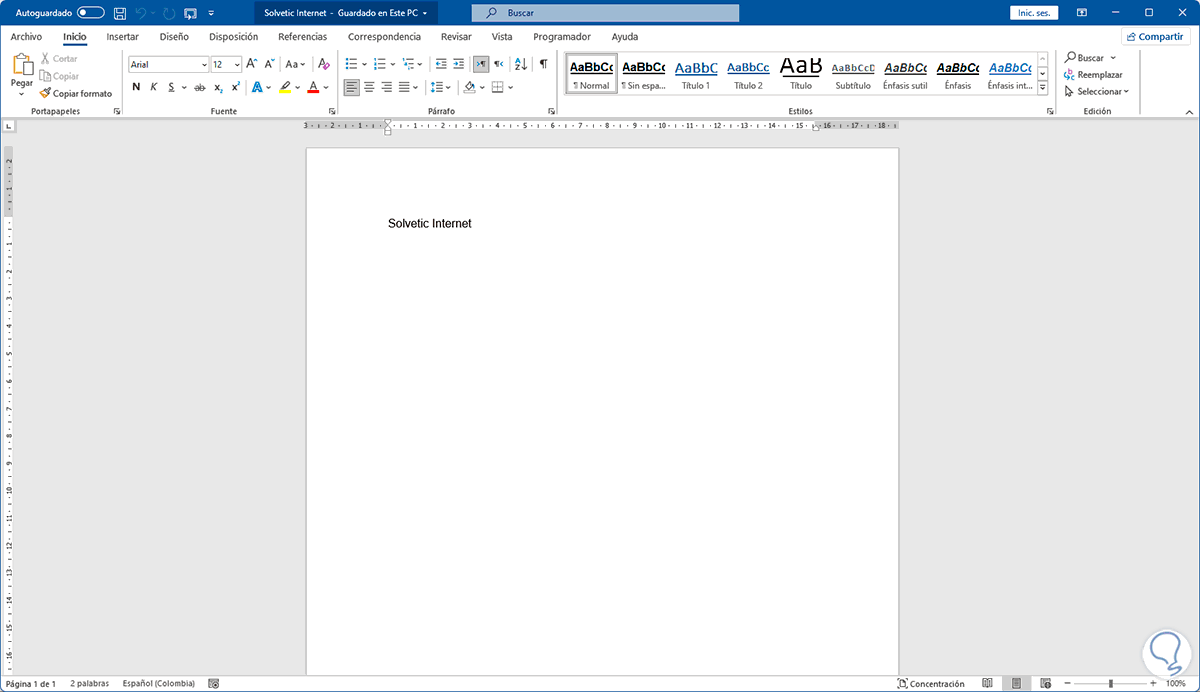Image resolution: width=1200 pixels, height=692 pixels.
Task: Expand the Estilos gallery more arrow
Action: 1043,88
